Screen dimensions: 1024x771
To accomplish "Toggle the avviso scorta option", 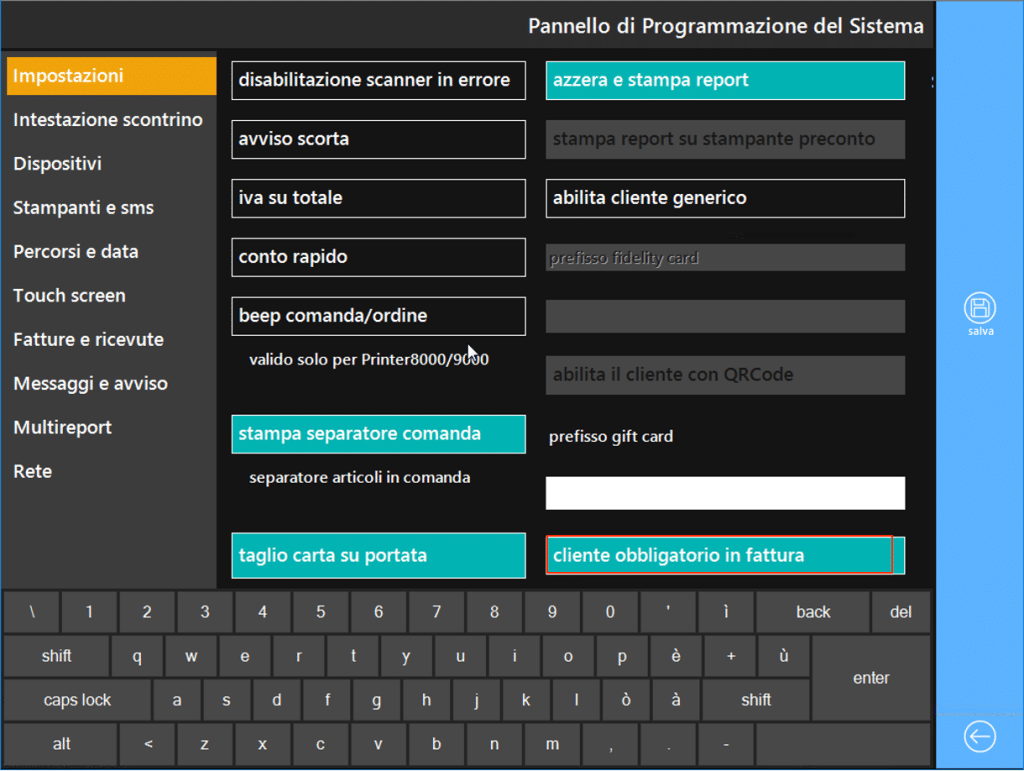I will 378,139.
